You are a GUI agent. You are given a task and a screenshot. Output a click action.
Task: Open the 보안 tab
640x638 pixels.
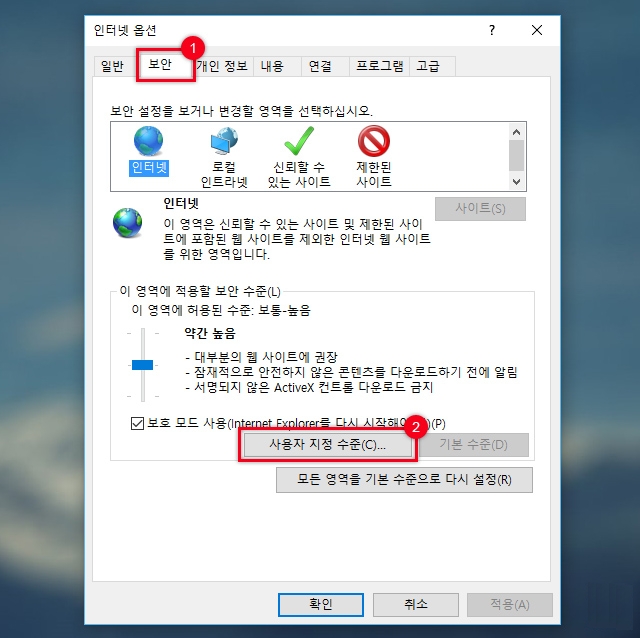[160, 64]
